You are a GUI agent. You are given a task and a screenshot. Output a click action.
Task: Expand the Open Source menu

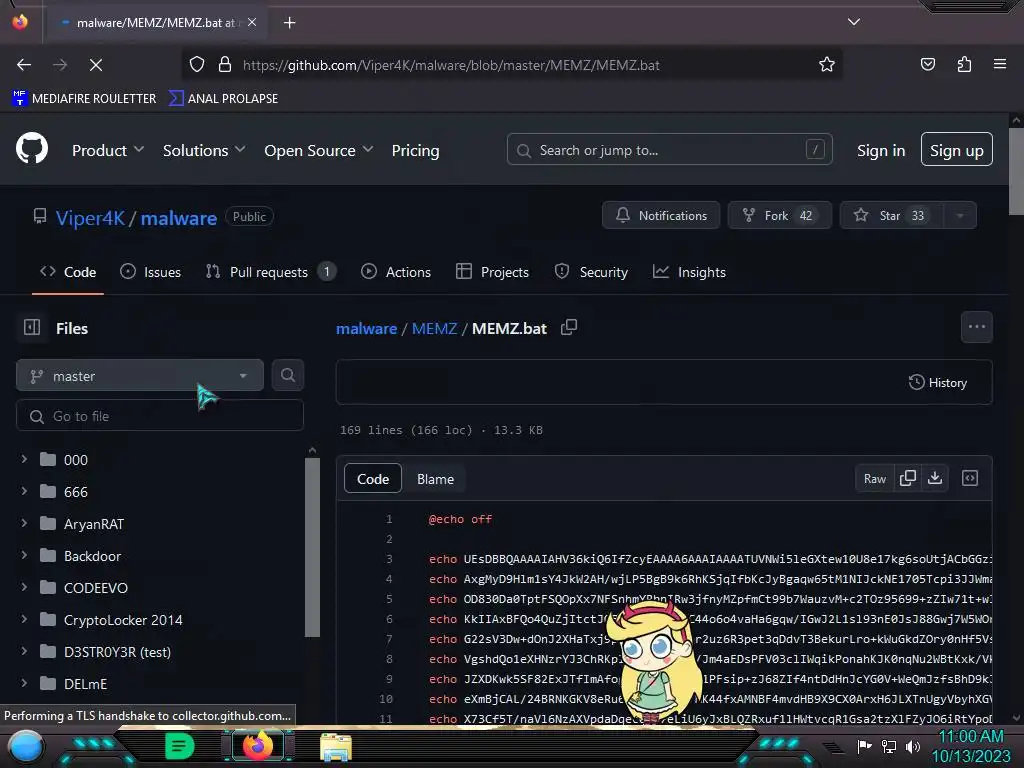319,150
